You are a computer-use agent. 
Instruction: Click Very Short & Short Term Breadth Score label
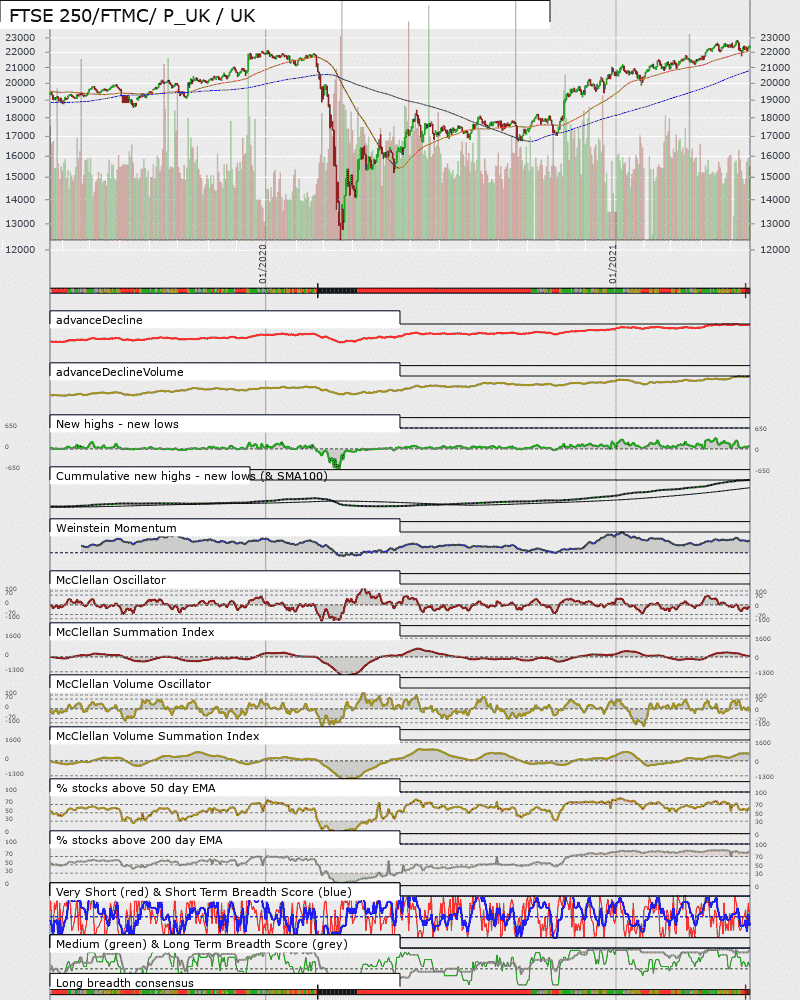tap(204, 892)
